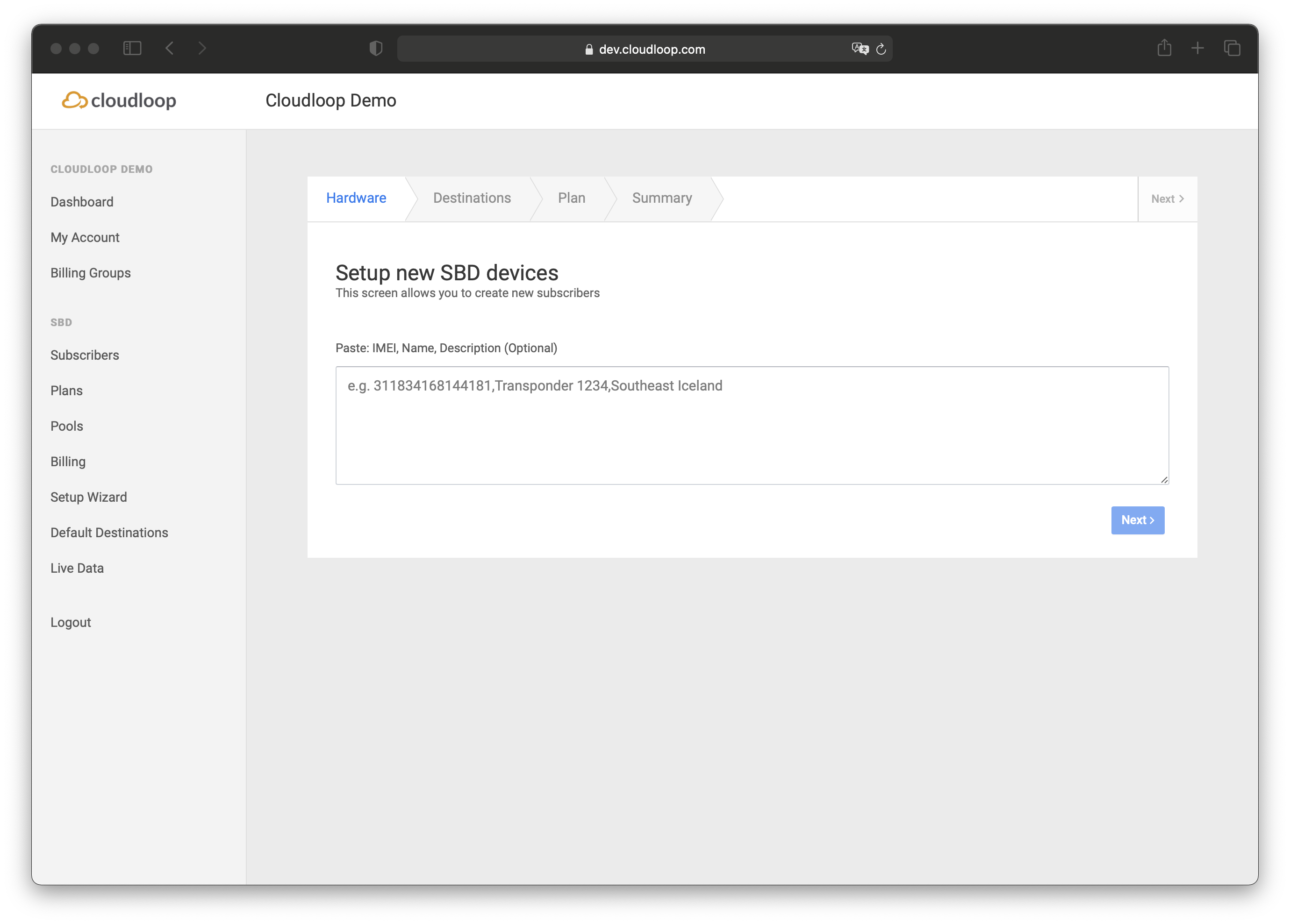This screenshot has width=1290, height=924.
Task: Log out via sidebar Logout link
Action: point(71,623)
